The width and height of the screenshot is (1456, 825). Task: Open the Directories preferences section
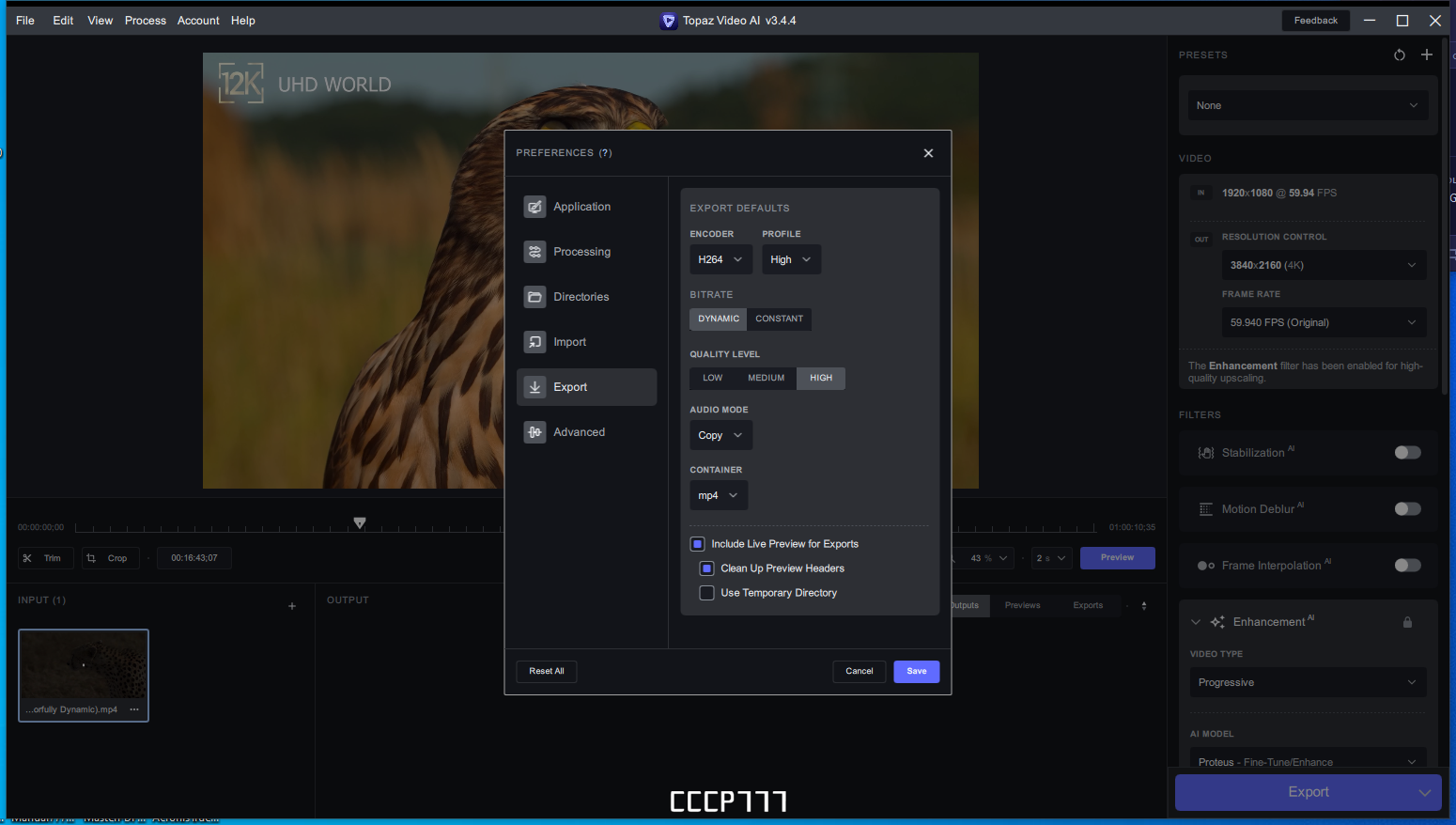pyautogui.click(x=586, y=297)
